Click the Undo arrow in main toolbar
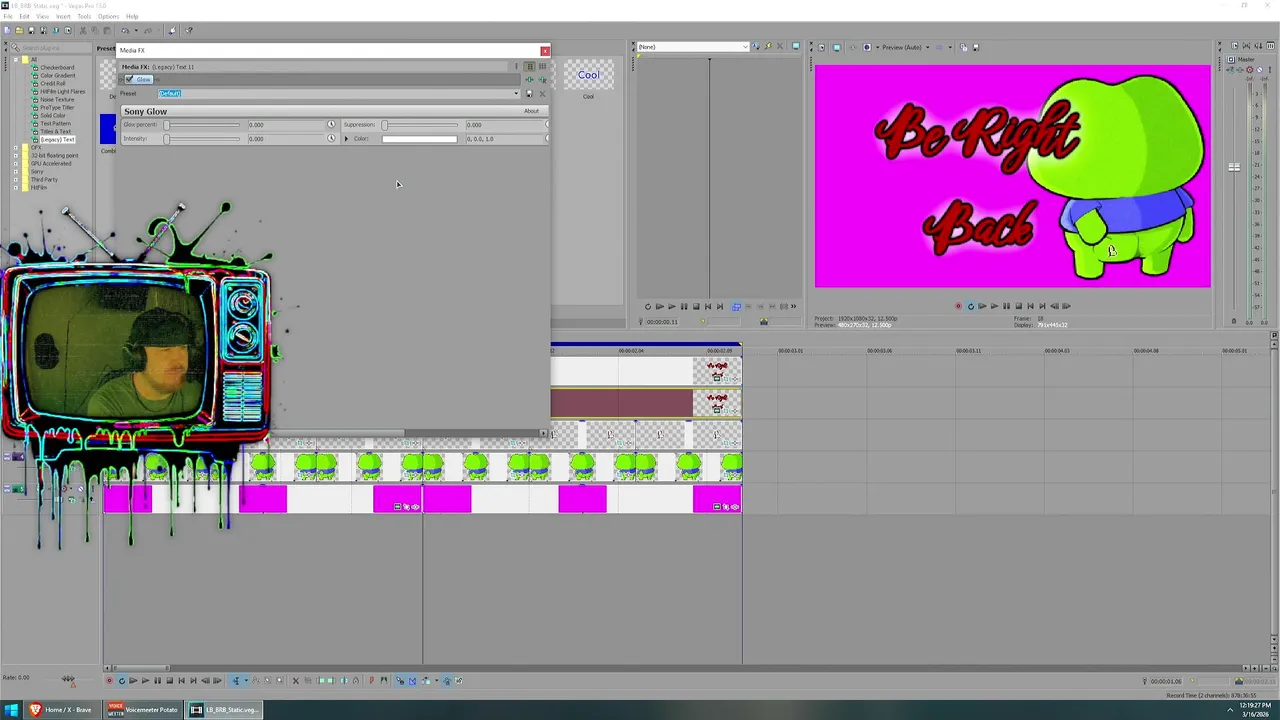1280x720 pixels. pos(125,30)
